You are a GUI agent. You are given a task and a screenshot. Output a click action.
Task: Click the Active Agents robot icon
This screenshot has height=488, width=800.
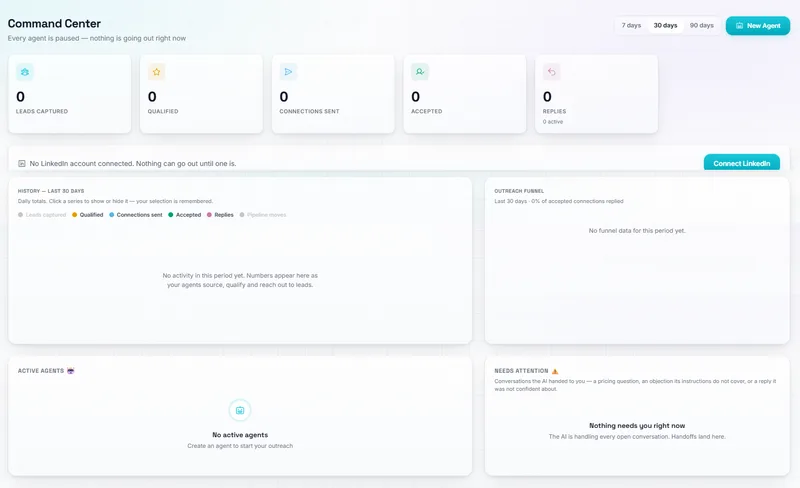[70, 371]
